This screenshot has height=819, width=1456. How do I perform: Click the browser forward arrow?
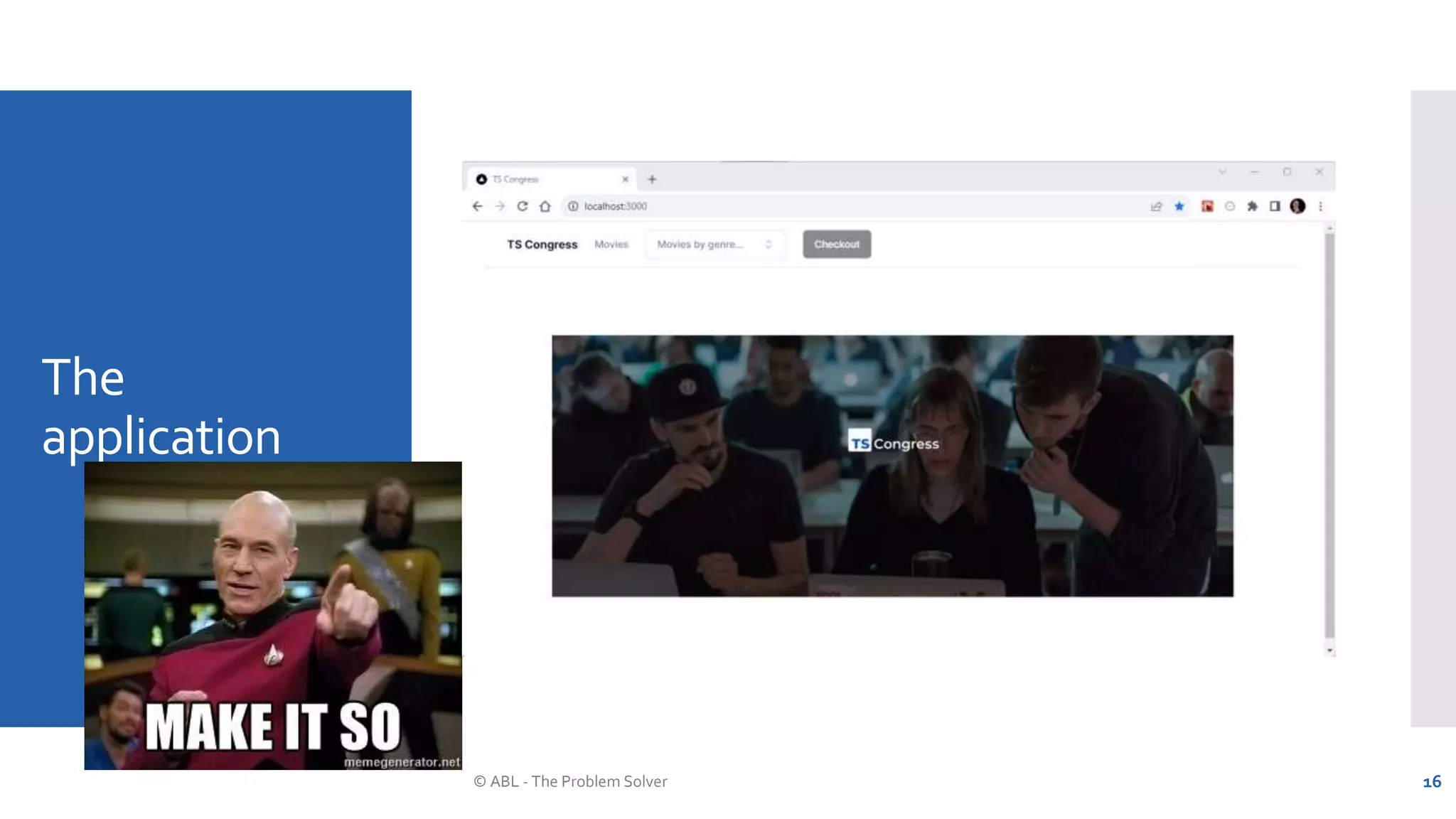500,206
